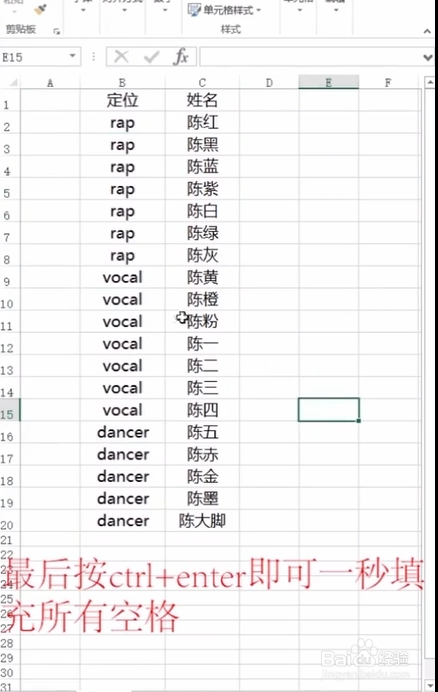
Task: Expand the formula bar with chevron
Action: pos(427,57)
